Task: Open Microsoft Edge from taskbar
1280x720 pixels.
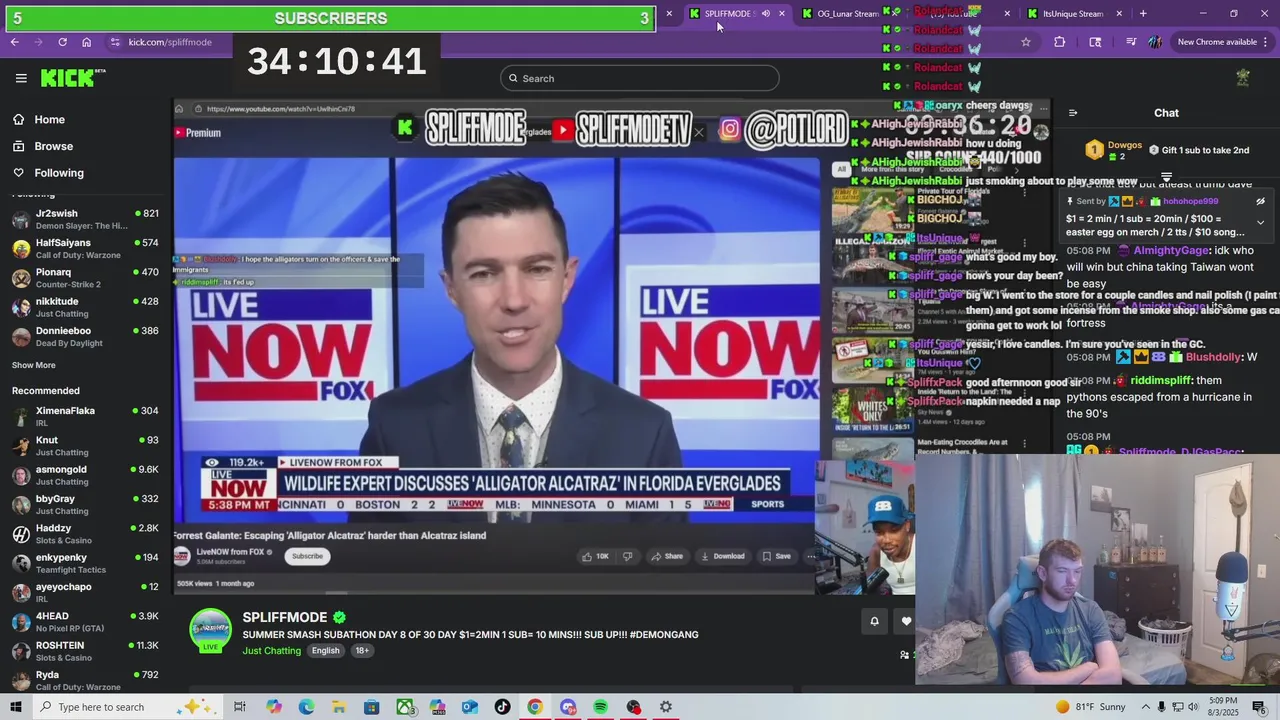Action: click(x=306, y=707)
